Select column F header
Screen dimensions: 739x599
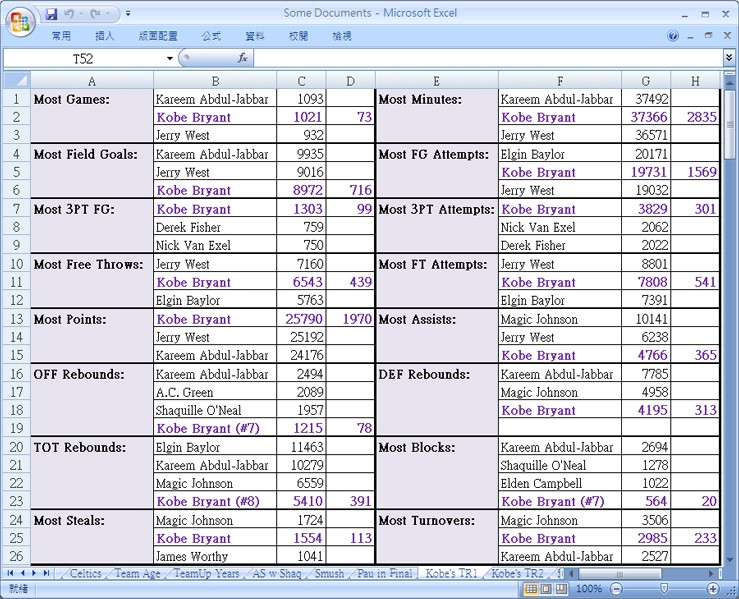tap(560, 81)
